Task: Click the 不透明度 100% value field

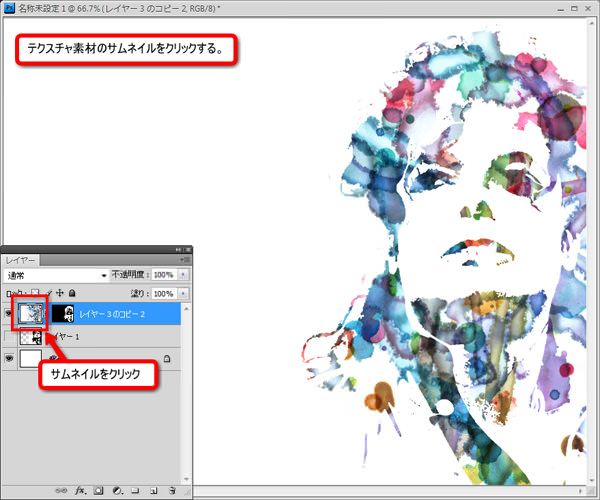Action: point(164,275)
